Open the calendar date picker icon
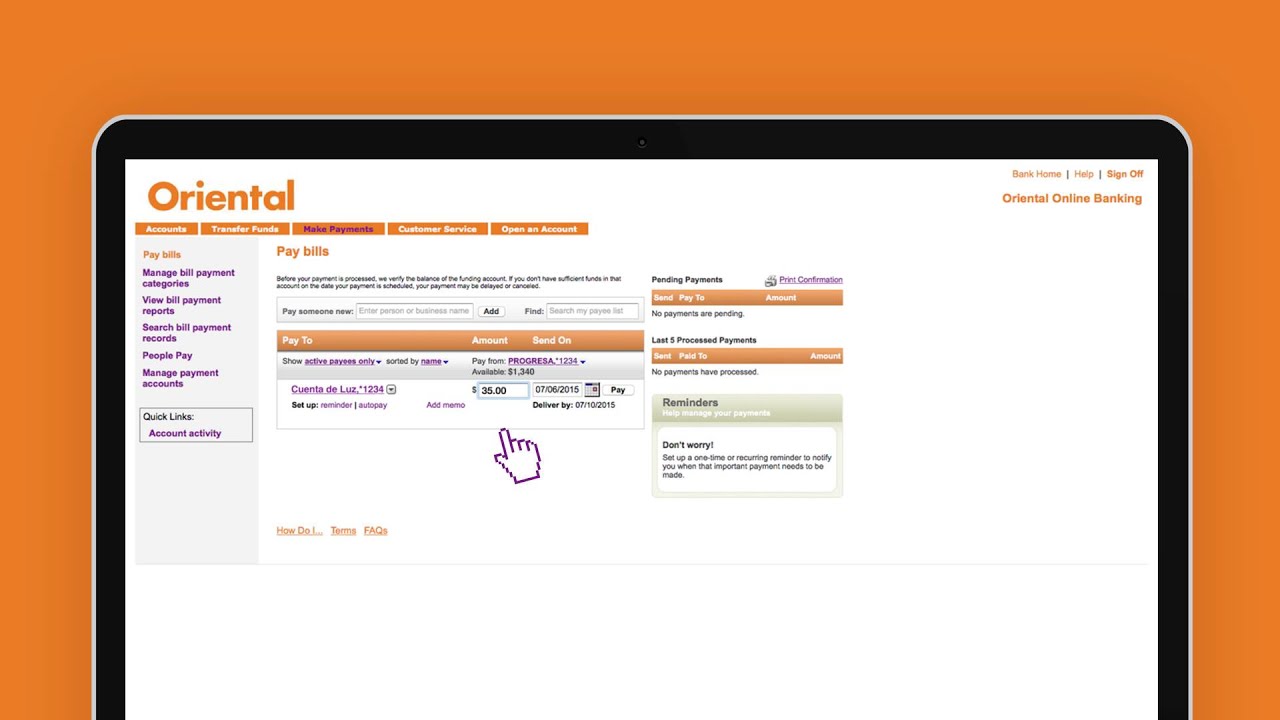 [x=592, y=390]
